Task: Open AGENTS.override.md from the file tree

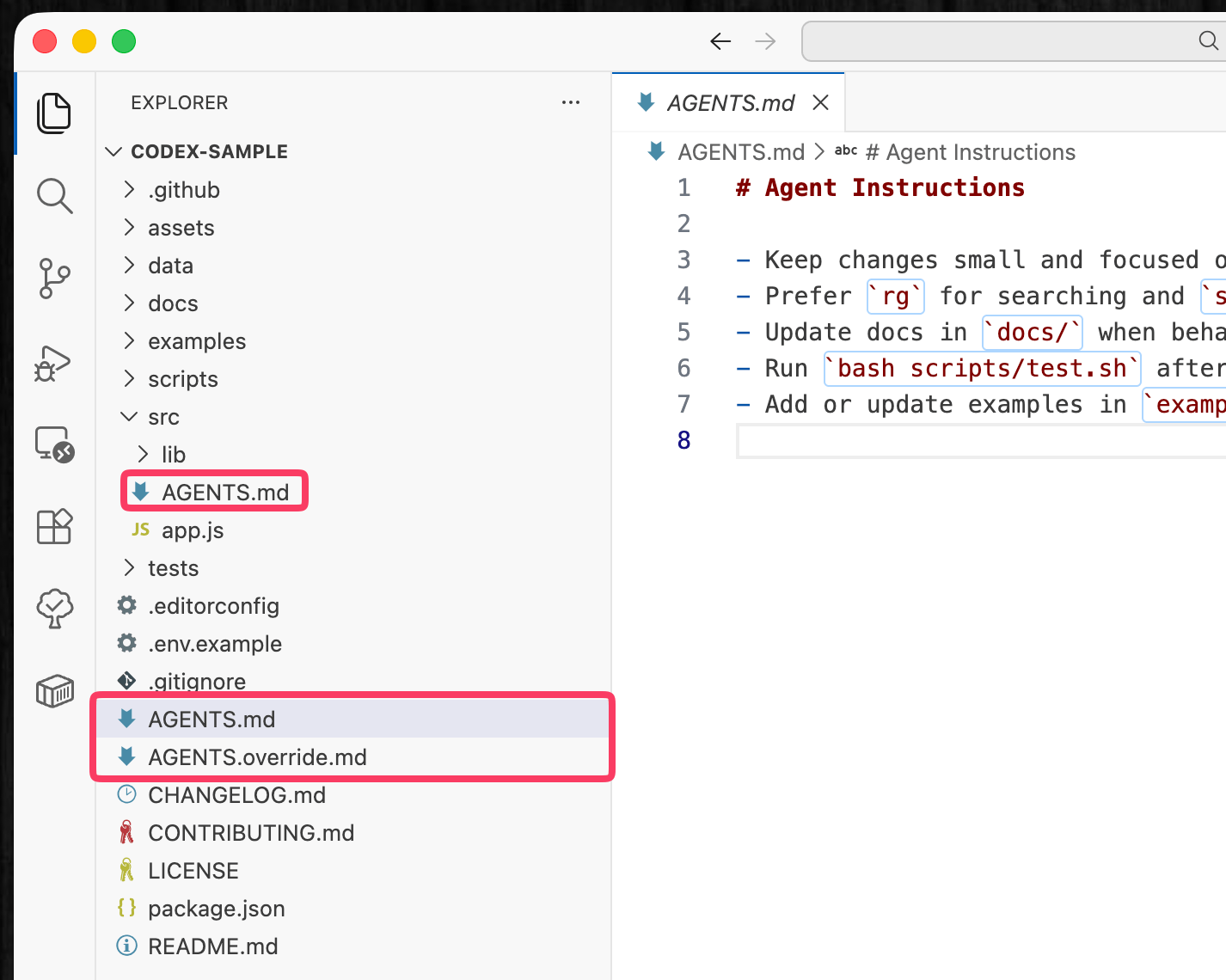Action: point(257,757)
